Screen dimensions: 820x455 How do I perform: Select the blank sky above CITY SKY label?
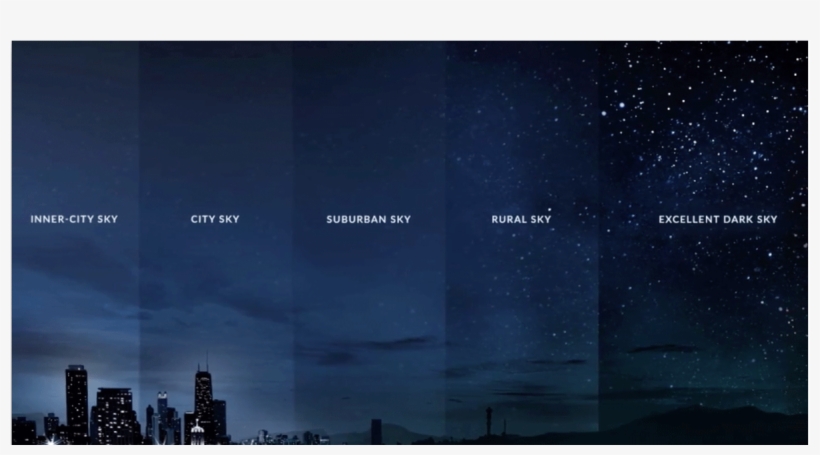(x=215, y=120)
